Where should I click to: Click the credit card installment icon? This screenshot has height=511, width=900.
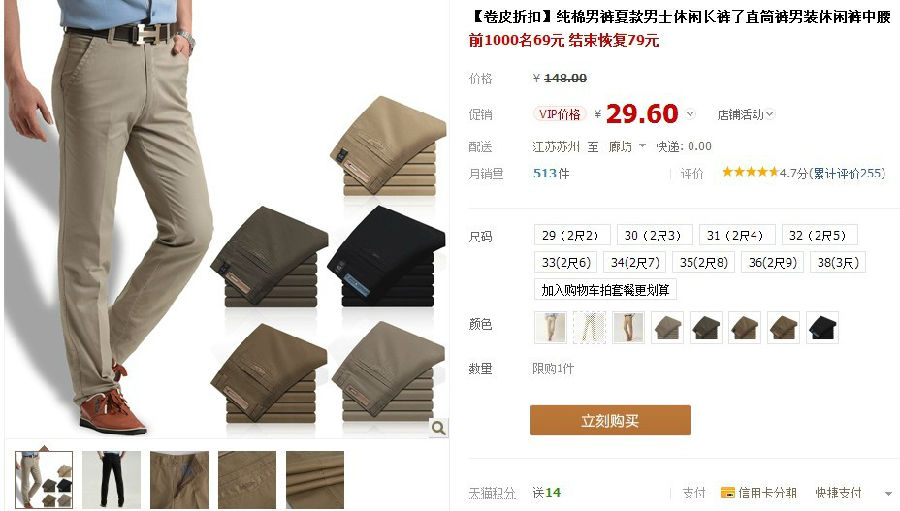[x=728, y=493]
